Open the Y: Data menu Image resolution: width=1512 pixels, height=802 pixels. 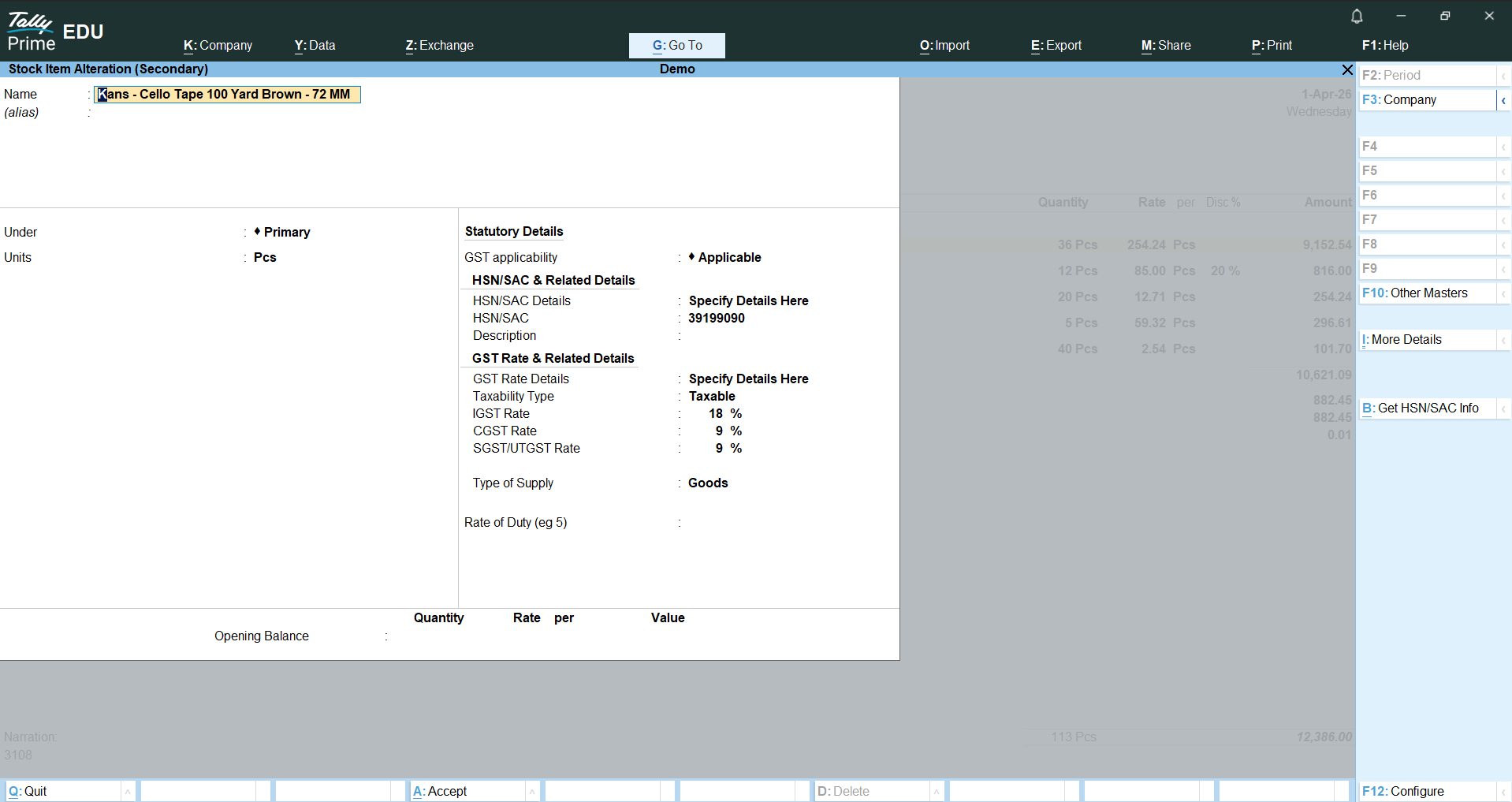coord(315,46)
